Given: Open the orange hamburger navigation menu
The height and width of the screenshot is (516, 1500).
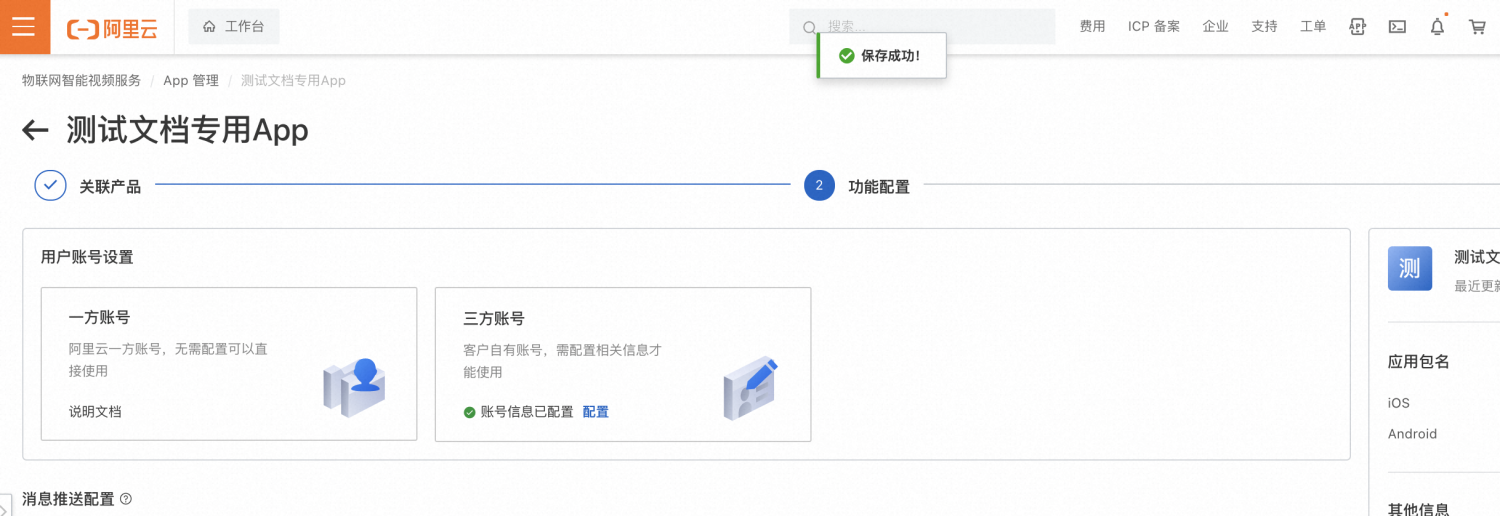Looking at the screenshot, I should [24, 27].
